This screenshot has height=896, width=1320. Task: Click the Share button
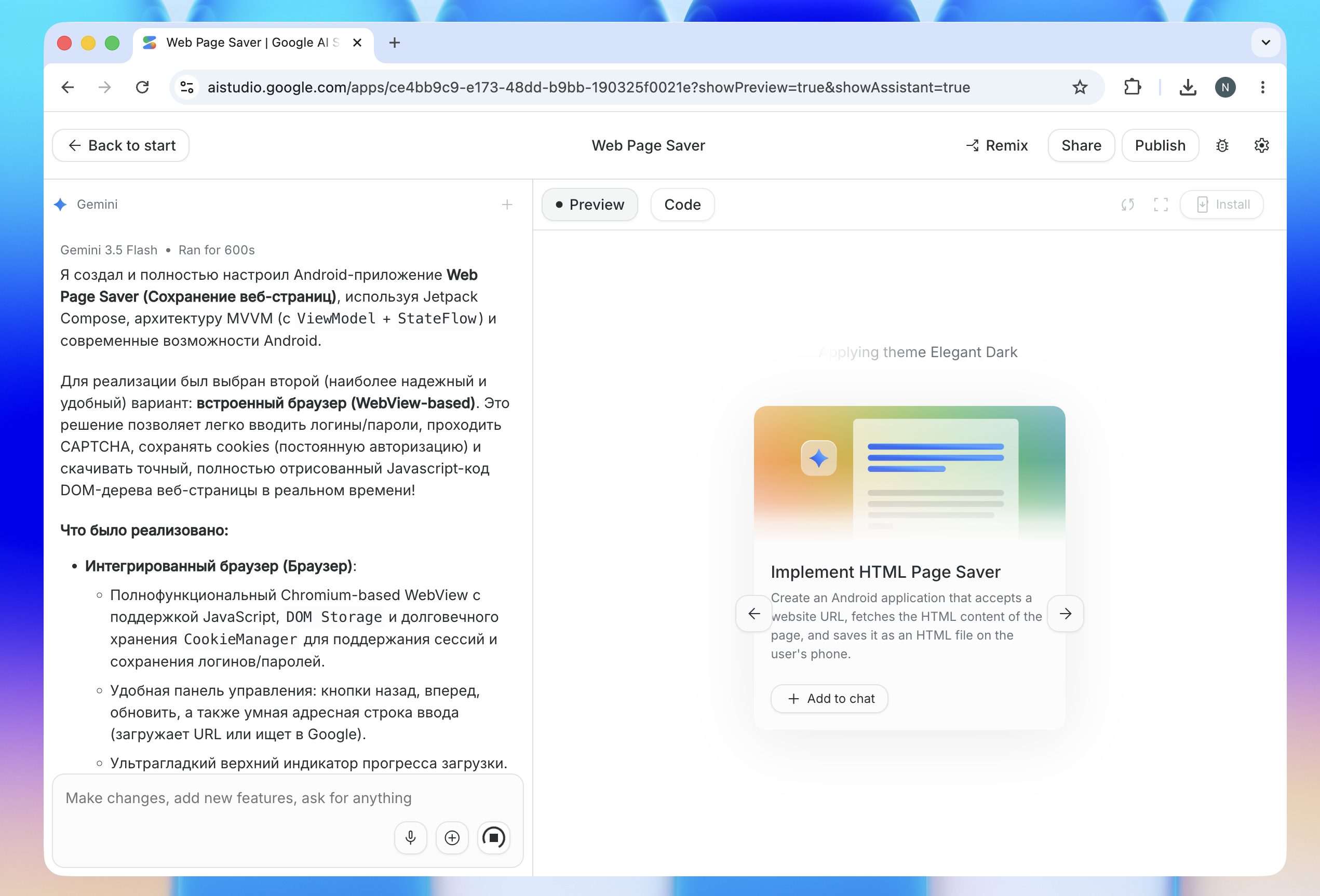coord(1082,146)
